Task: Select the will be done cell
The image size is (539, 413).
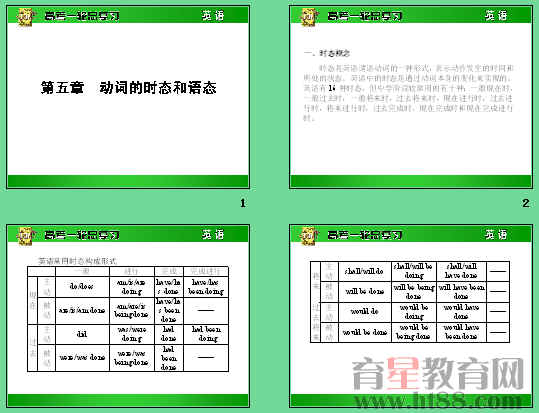Action: [365, 292]
